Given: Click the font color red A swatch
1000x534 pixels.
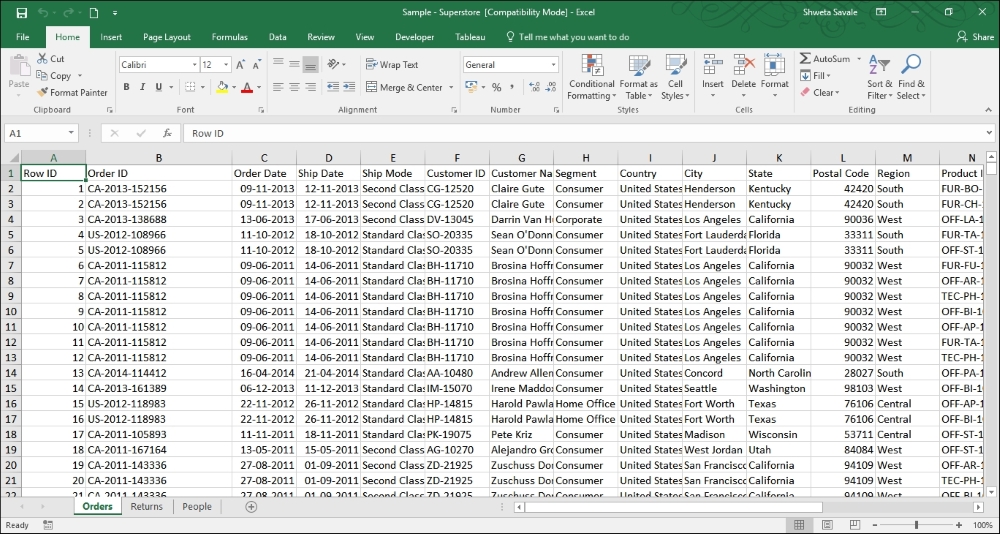Looking at the screenshot, I should pyautogui.click(x=247, y=87).
